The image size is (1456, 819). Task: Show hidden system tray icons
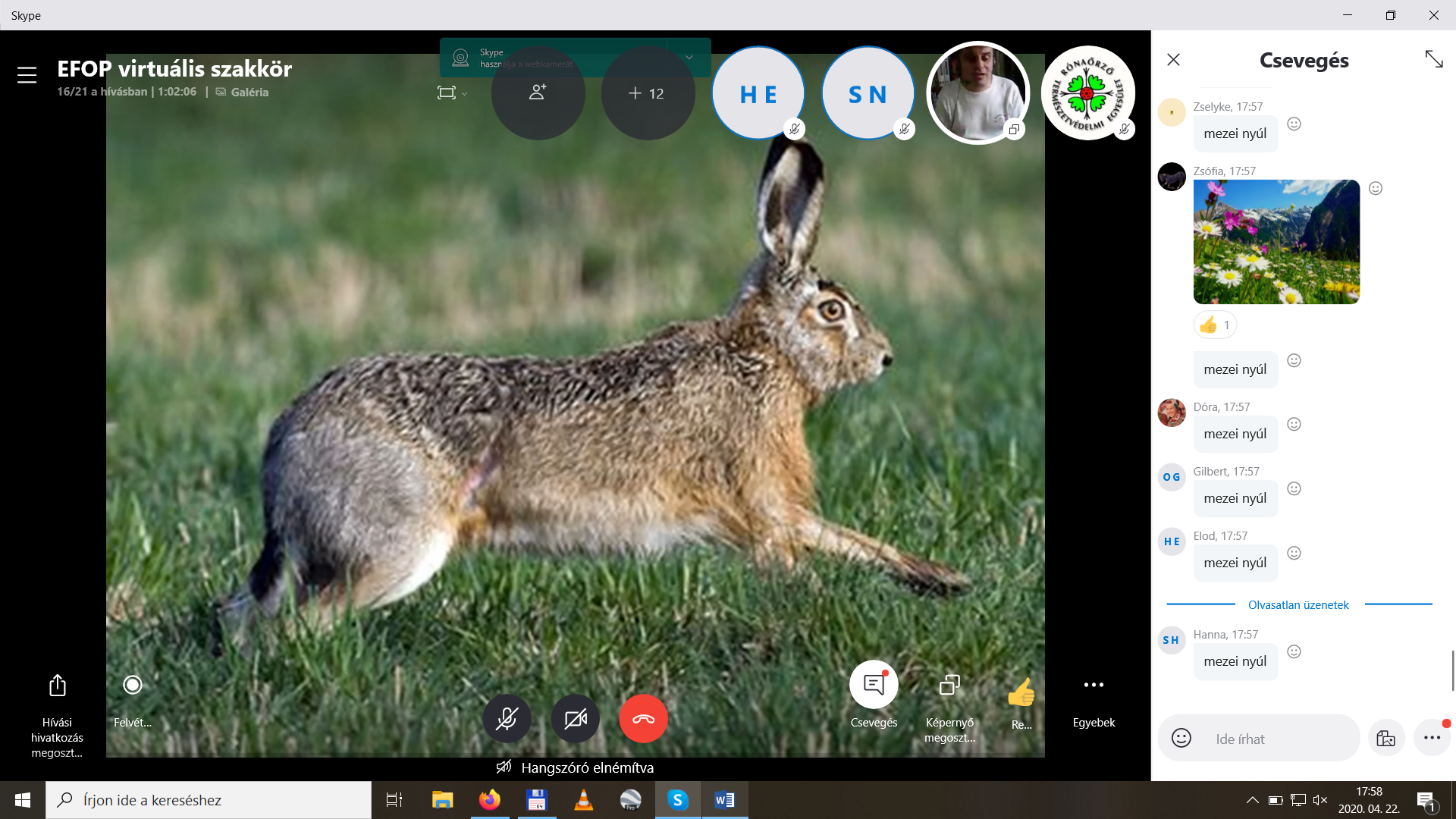coord(1252,800)
